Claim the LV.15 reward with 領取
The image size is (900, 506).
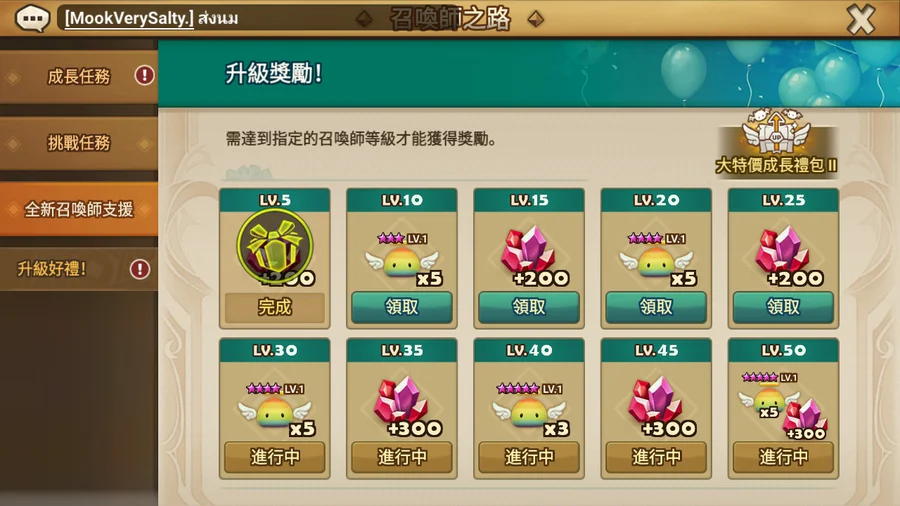pos(529,307)
